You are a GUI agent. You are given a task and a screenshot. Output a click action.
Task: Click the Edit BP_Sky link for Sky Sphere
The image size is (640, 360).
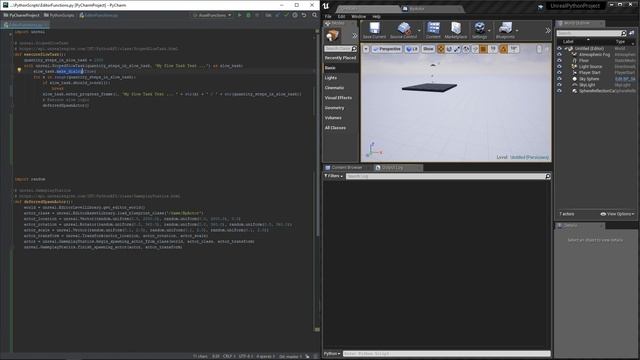(x=625, y=79)
